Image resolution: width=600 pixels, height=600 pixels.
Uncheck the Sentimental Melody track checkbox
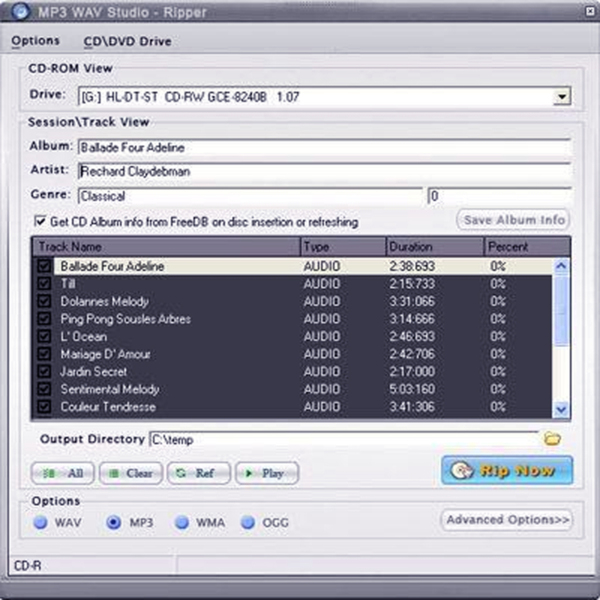pyautogui.click(x=44, y=389)
